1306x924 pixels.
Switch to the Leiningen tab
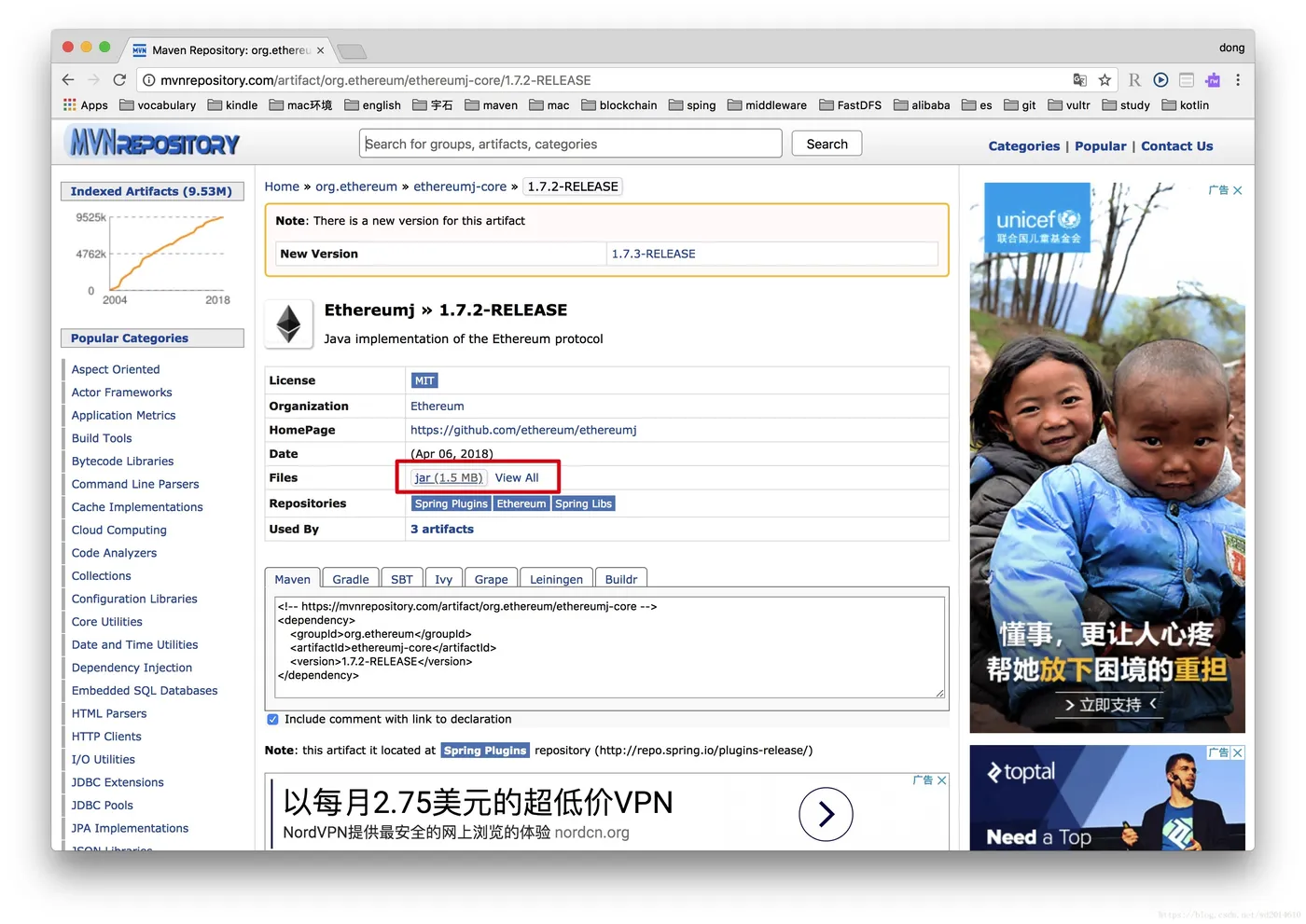point(556,579)
